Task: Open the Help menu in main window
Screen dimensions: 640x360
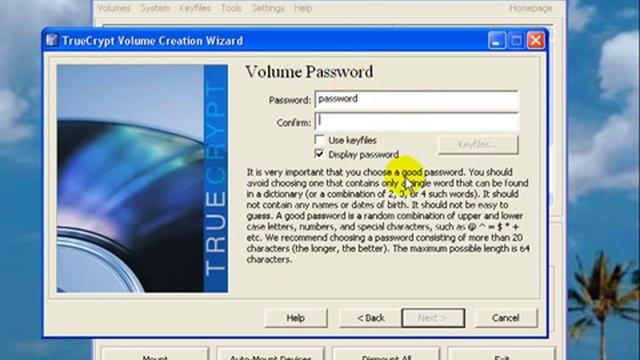Action: (303, 8)
